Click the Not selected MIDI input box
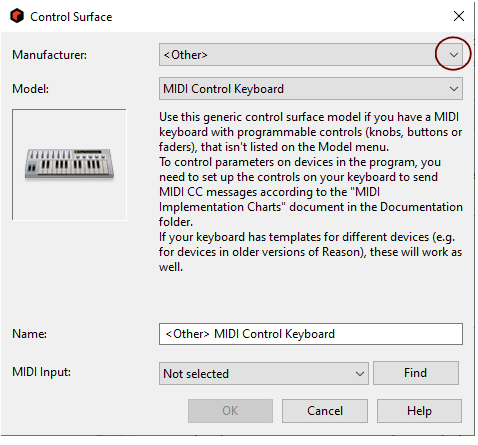Screen dimensions: 478x445 264,374
